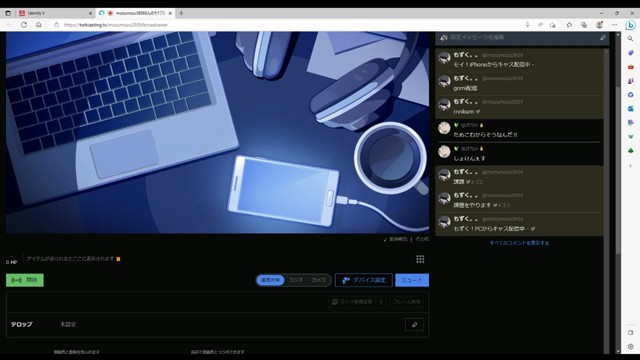640x360 pixels.
Task: Open the sidebar Microsoft 365 icon
Action: pyautogui.click(x=631, y=95)
